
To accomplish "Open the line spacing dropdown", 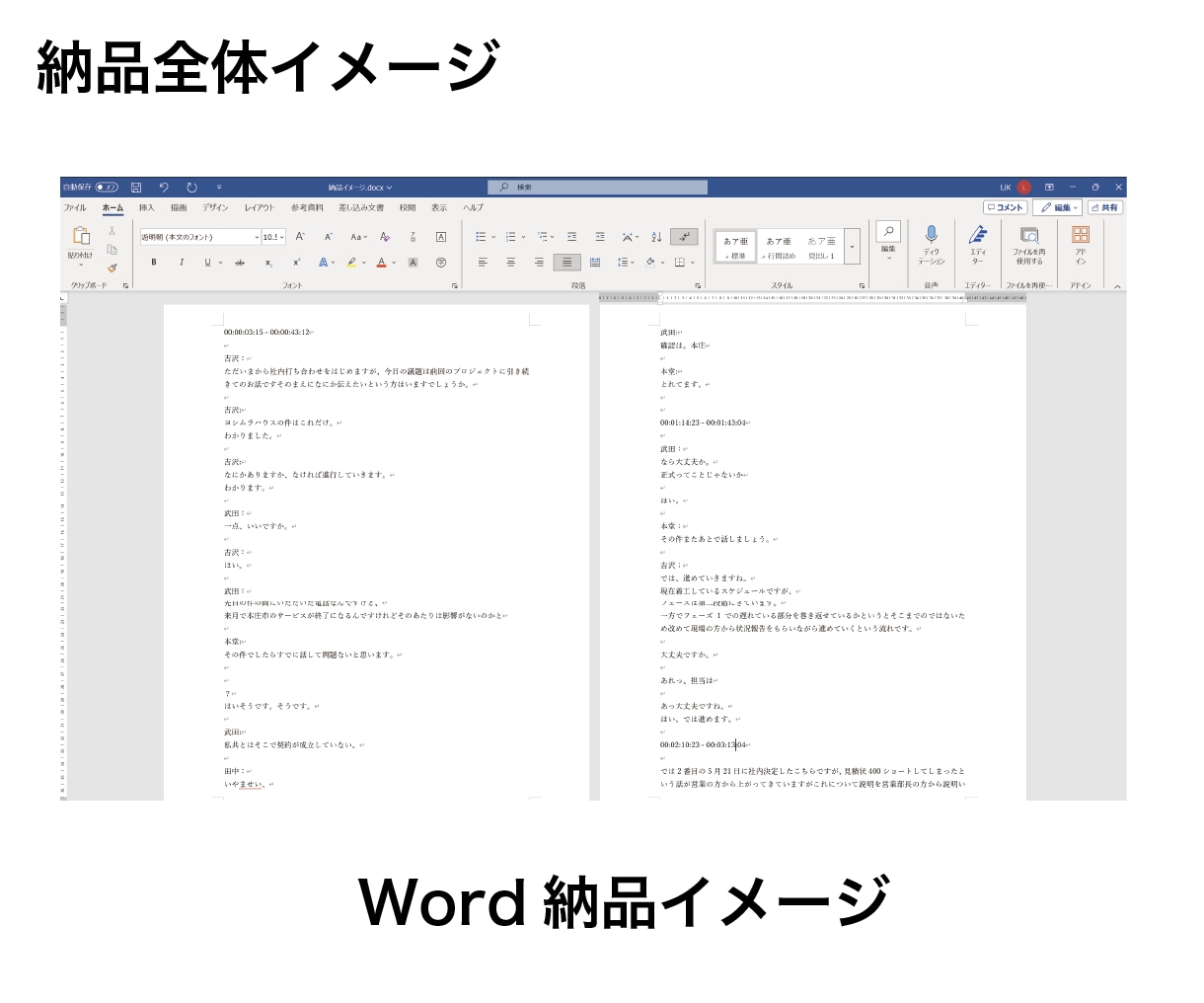I will coord(625,263).
